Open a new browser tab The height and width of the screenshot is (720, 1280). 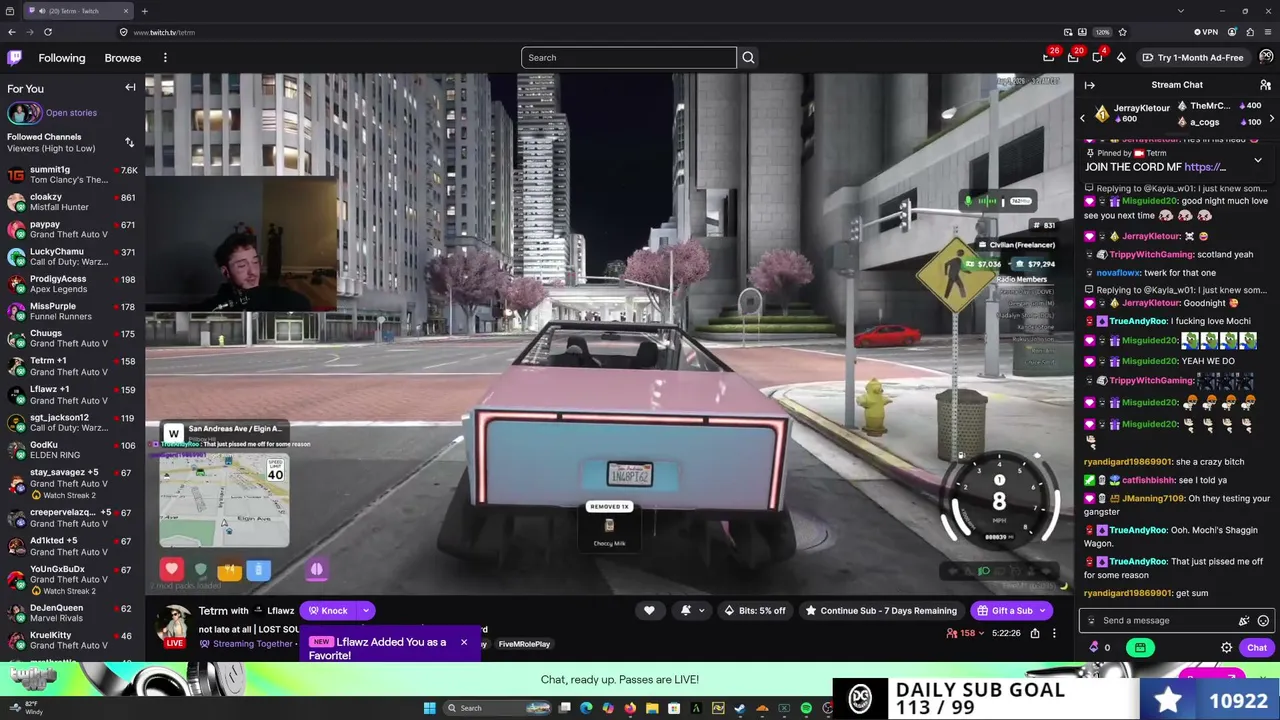[144, 11]
